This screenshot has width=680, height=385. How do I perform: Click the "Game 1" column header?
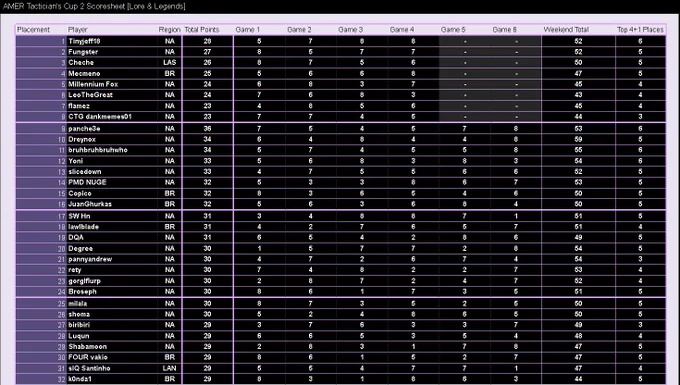point(248,30)
